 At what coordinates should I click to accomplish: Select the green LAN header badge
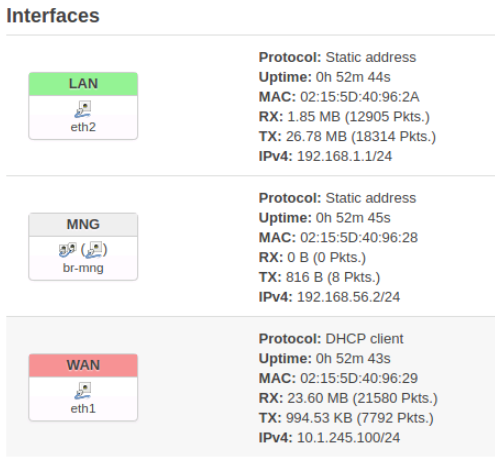tap(83, 84)
